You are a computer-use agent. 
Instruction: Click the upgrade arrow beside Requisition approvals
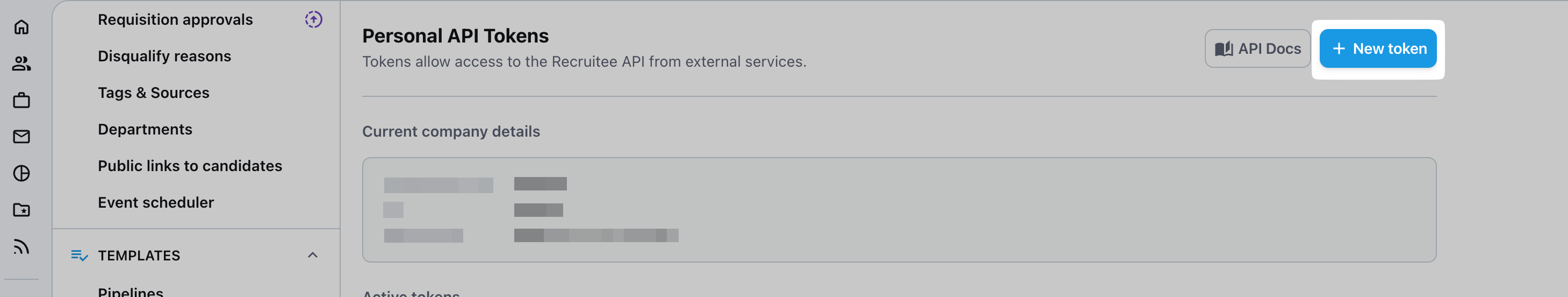(x=313, y=19)
